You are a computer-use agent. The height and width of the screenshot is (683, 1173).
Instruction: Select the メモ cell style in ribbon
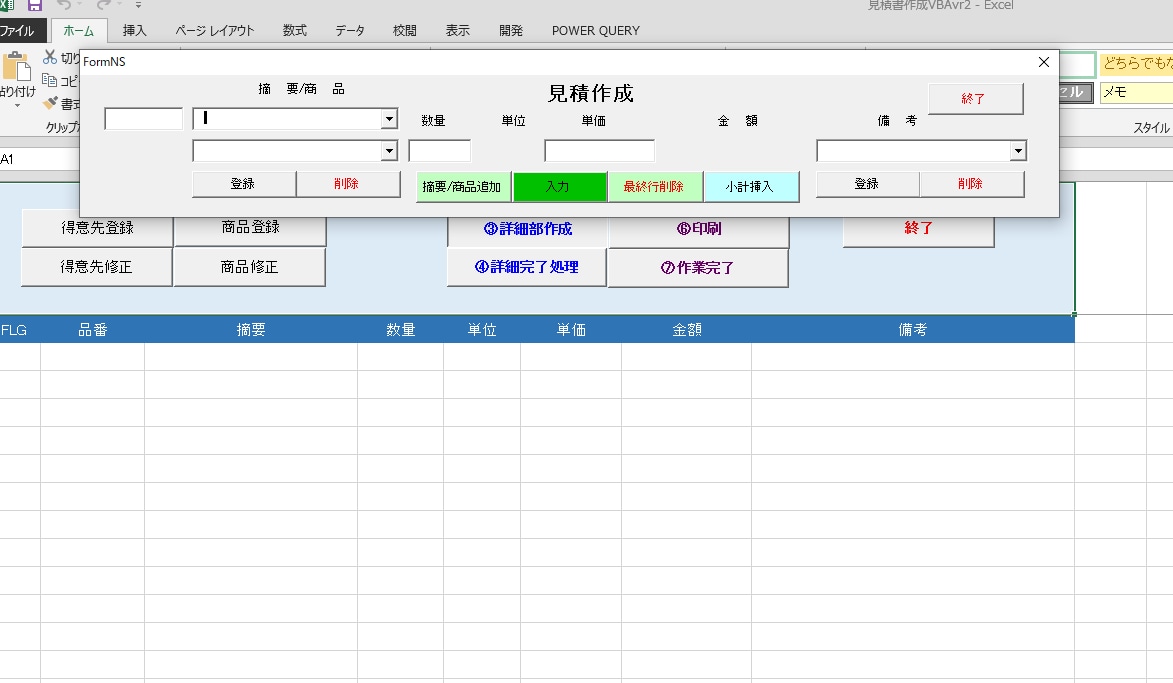click(x=1136, y=93)
